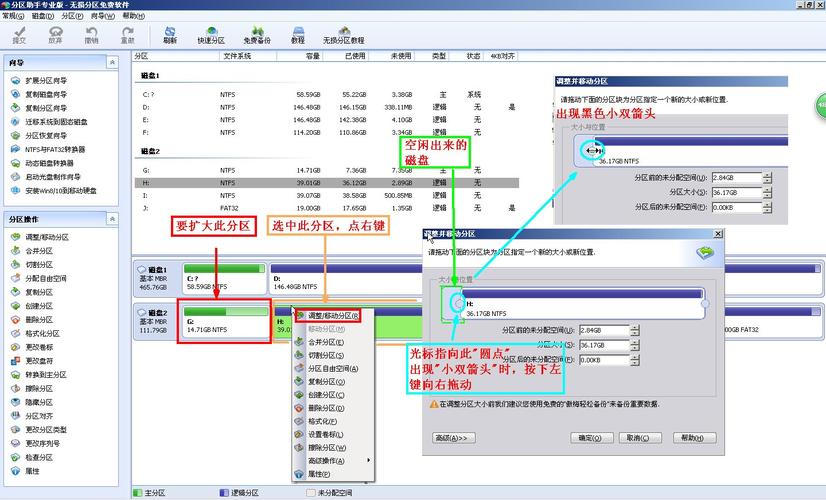Click 分区大小 36.17GB input field
Image resolution: width=826 pixels, height=500 pixels.
(604, 345)
